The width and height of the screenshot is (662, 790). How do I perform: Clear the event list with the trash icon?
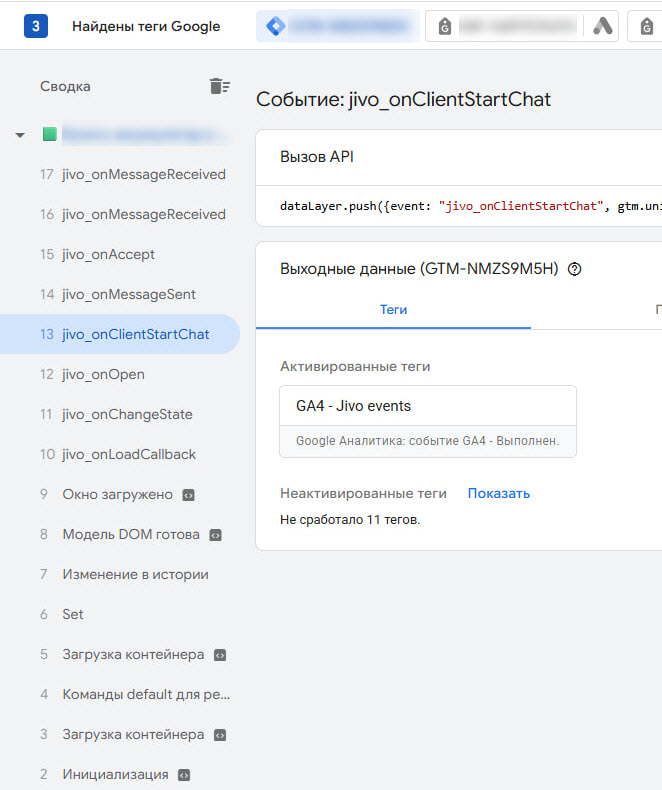tap(220, 86)
